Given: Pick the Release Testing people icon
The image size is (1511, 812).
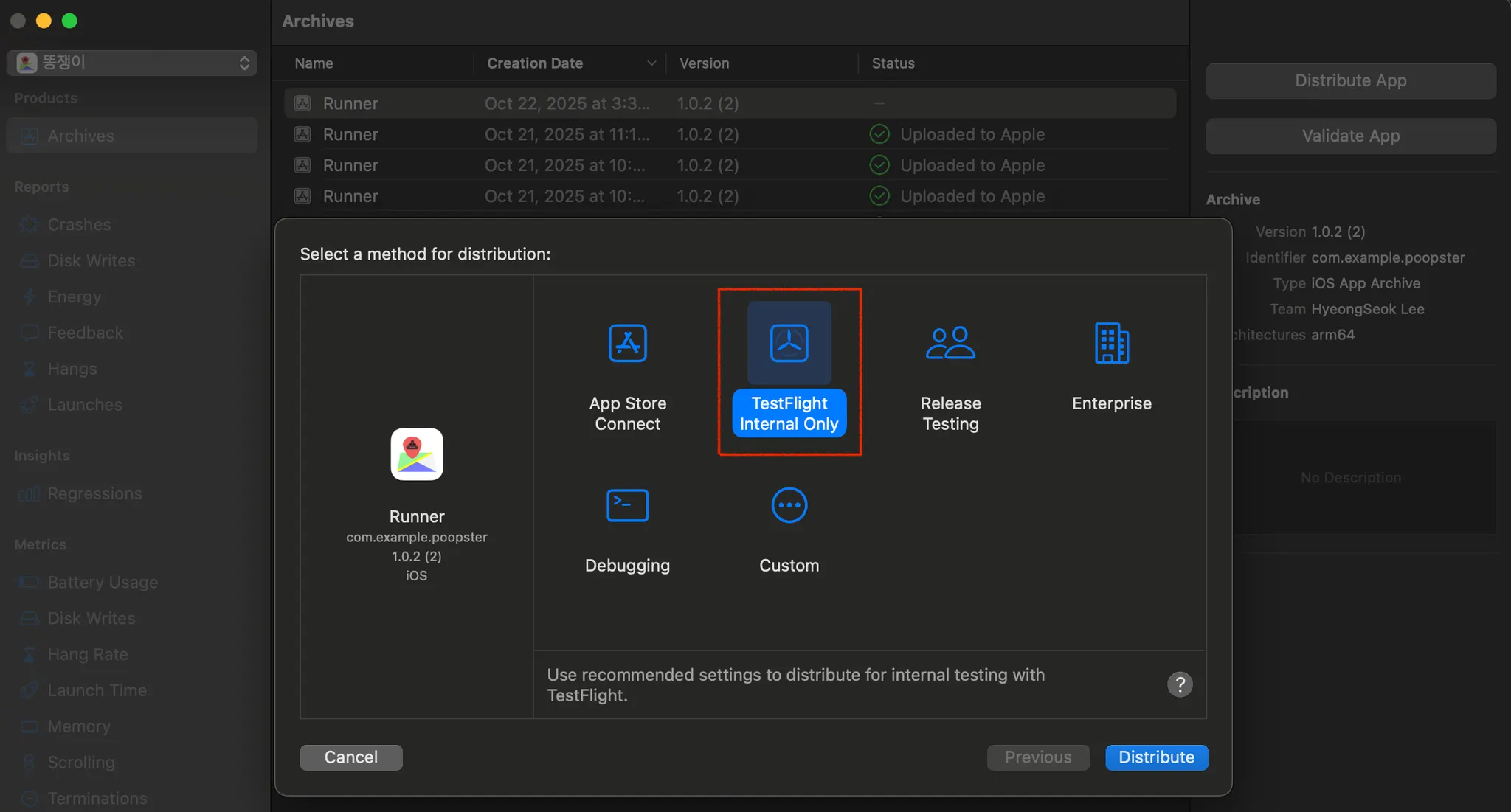Looking at the screenshot, I should (x=950, y=343).
